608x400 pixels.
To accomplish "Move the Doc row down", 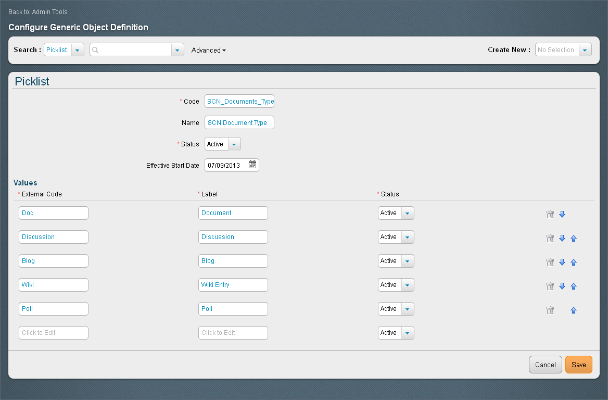I will (x=562, y=214).
